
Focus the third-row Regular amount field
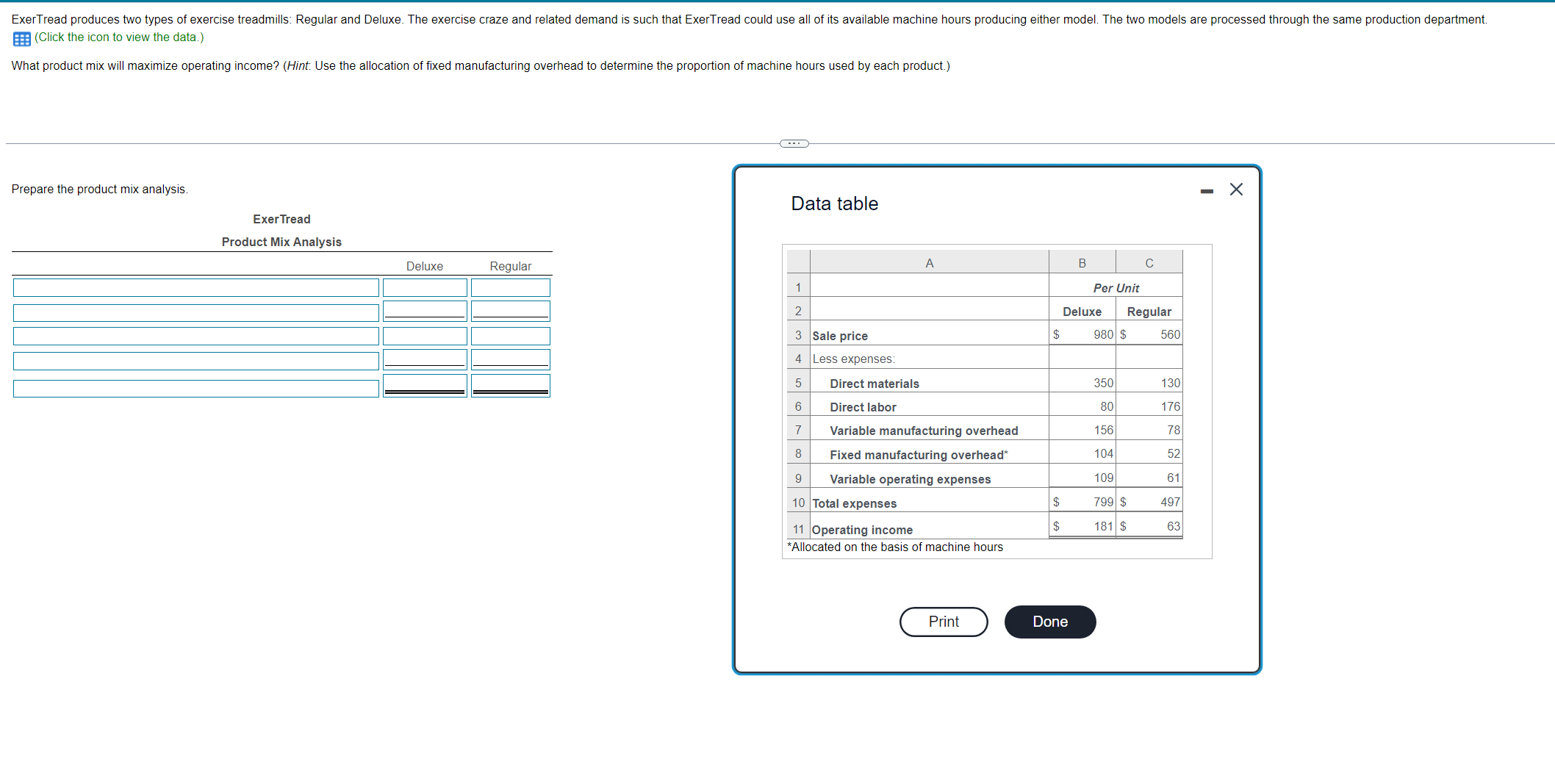click(511, 336)
